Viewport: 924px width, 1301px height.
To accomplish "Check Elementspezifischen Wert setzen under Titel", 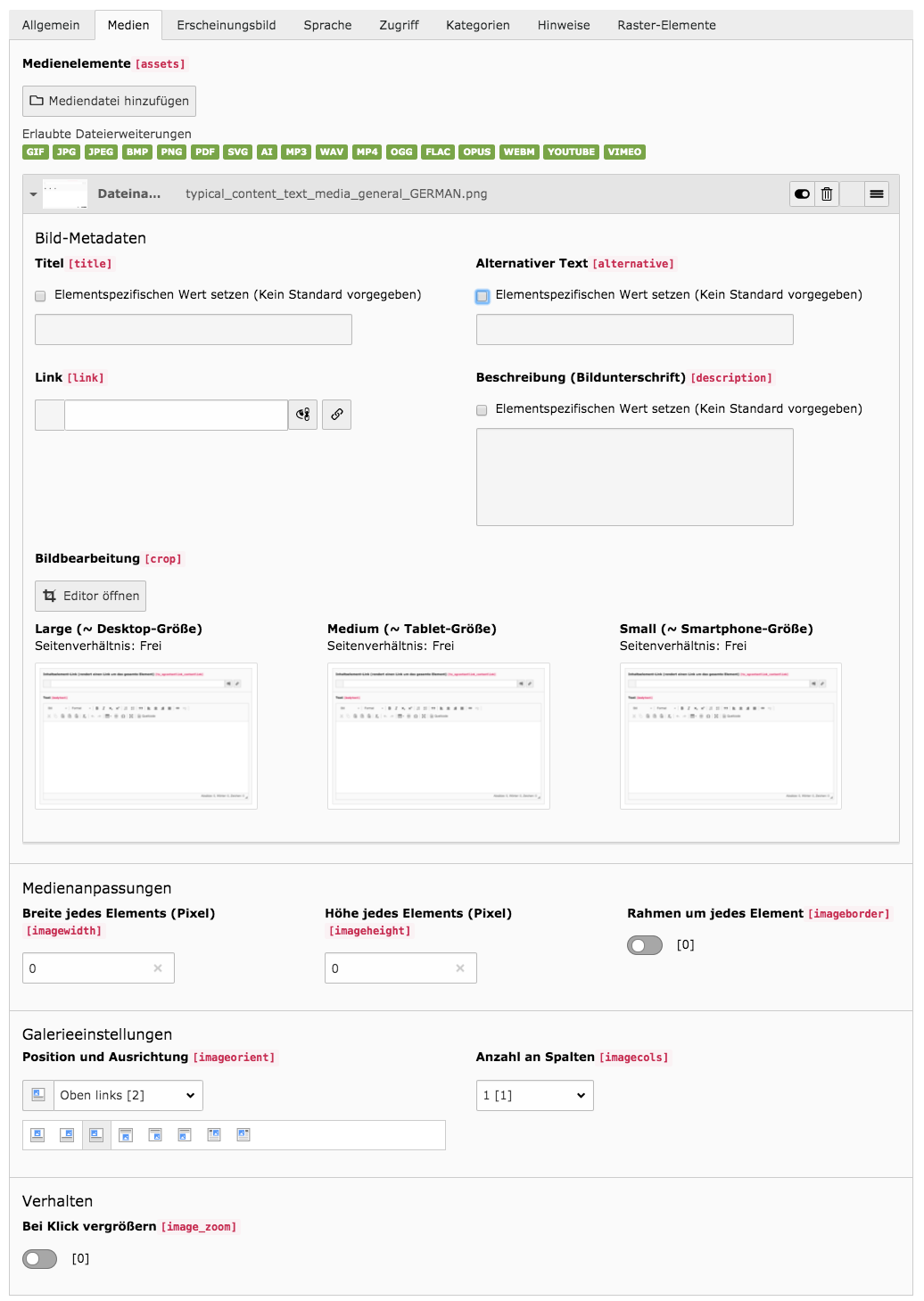I will coord(39,295).
